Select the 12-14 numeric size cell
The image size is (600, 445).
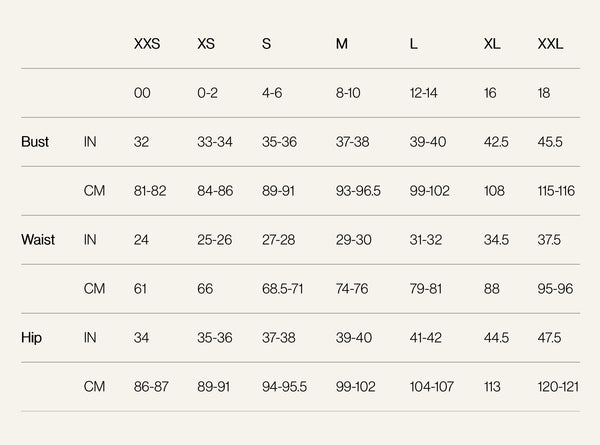pyautogui.click(x=423, y=93)
